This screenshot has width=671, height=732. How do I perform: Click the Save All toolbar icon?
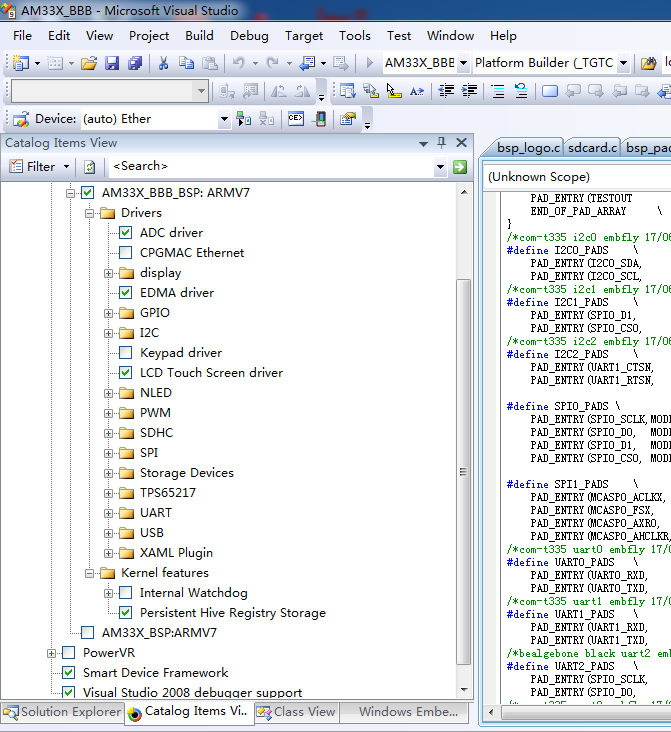(134, 63)
